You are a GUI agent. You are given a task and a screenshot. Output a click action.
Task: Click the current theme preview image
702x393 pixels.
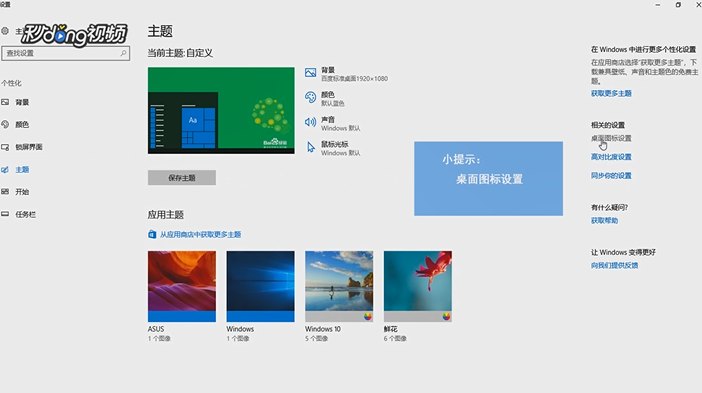221,111
